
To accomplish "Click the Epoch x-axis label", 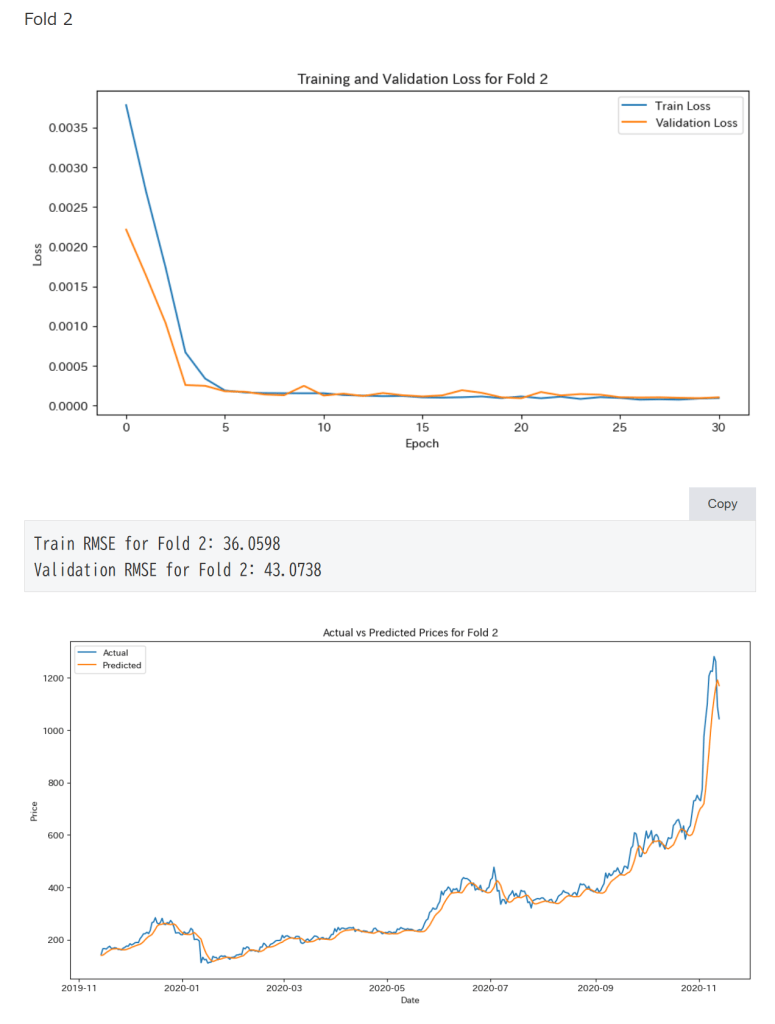I will [422, 443].
